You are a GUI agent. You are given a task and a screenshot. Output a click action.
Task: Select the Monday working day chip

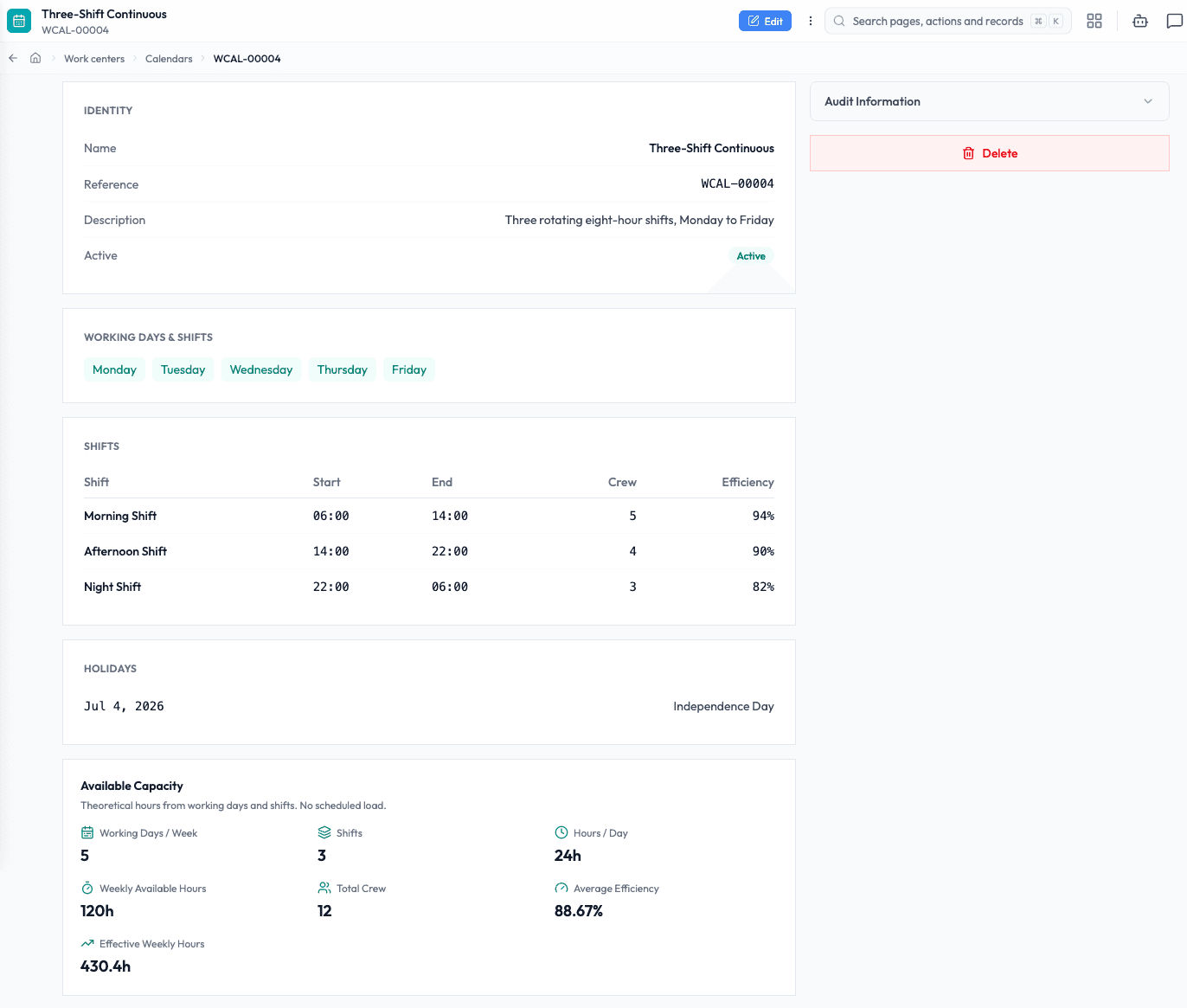[114, 369]
